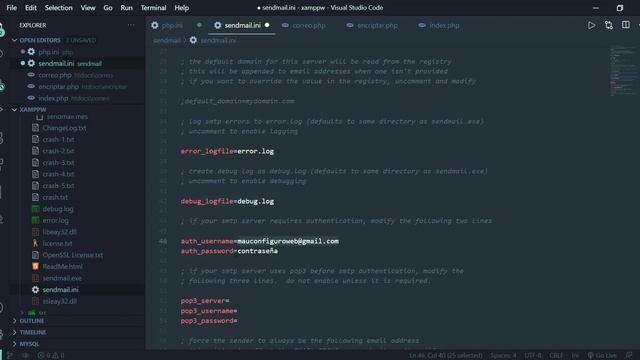Image resolution: width=640 pixels, height=360 pixels.
Task: Open debug.log in file tree
Action: pyautogui.click(x=58, y=209)
